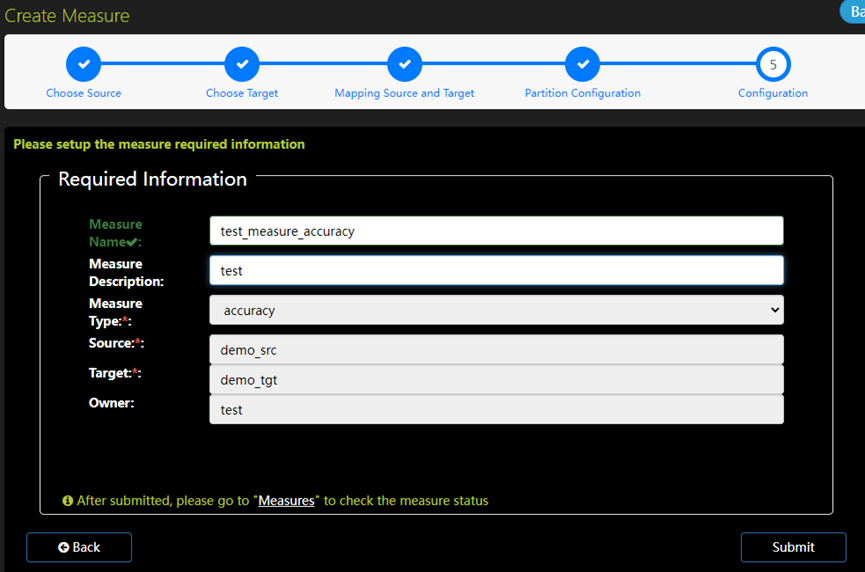Click the Submit button

coord(793,547)
